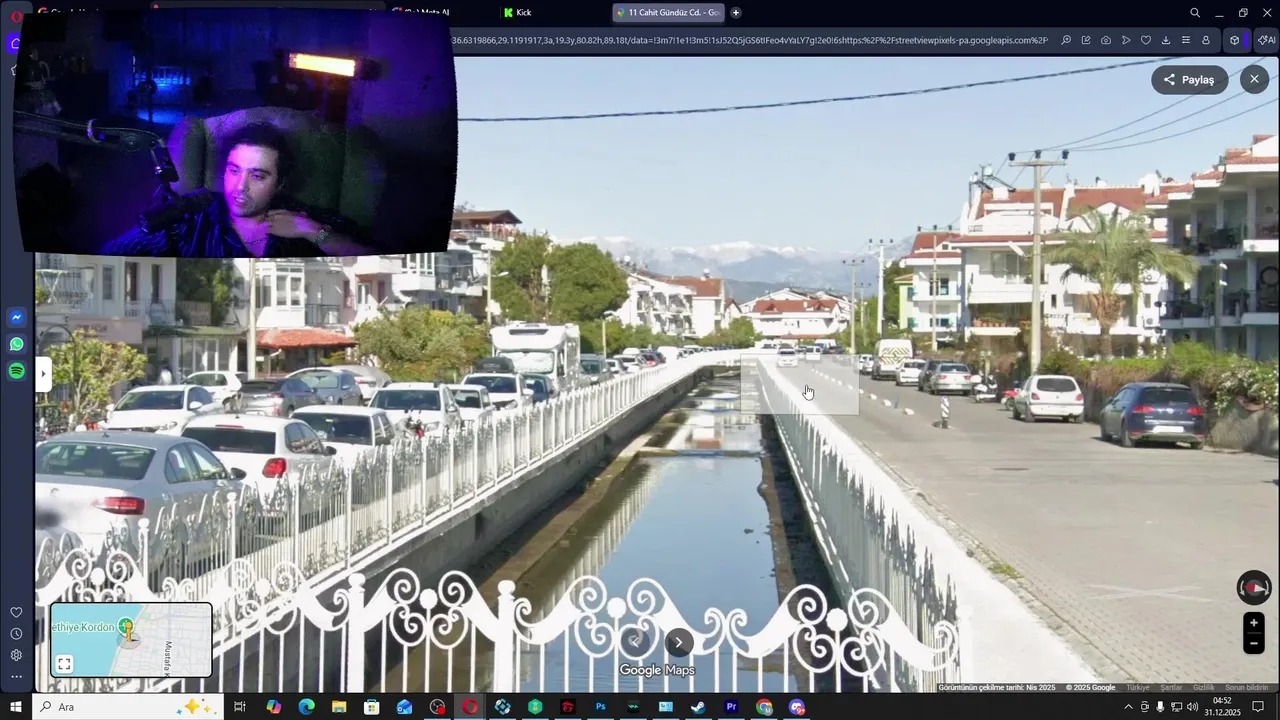The height and width of the screenshot is (720, 1280).
Task: Open bookmarks heart in Opera sidebar
Action: (x=16, y=612)
